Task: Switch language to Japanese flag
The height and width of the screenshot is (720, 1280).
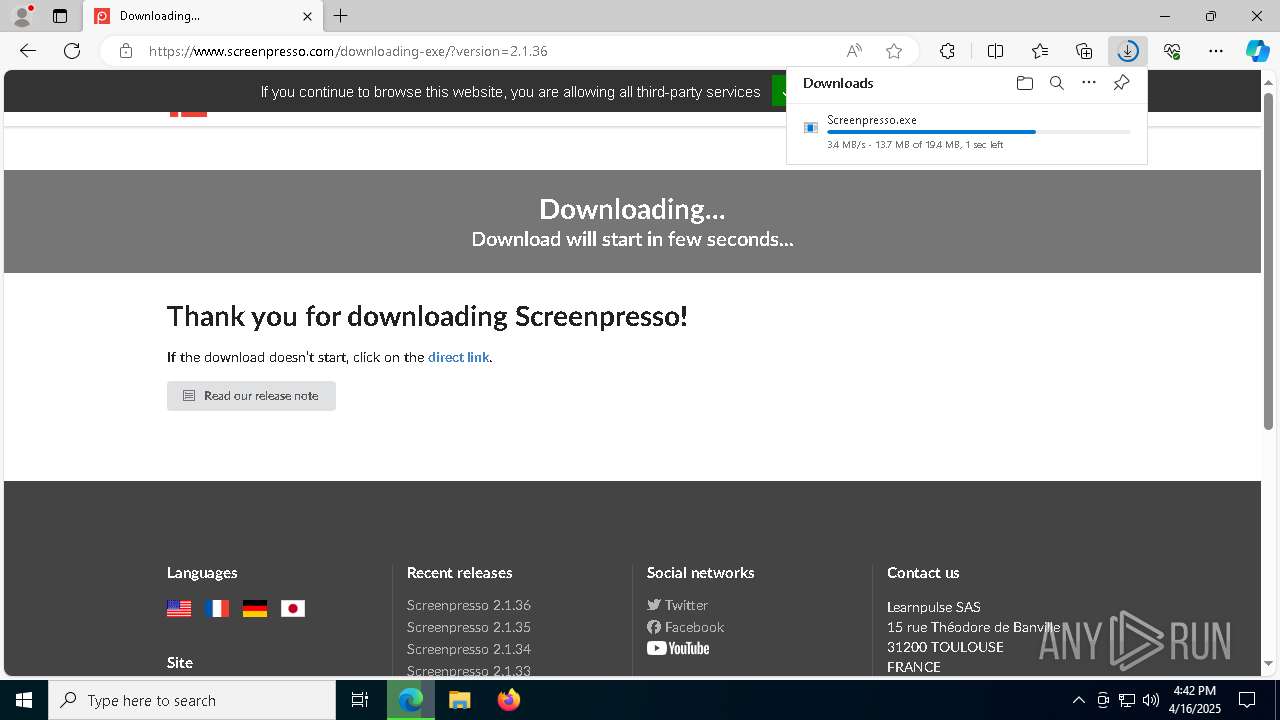Action: (x=293, y=608)
